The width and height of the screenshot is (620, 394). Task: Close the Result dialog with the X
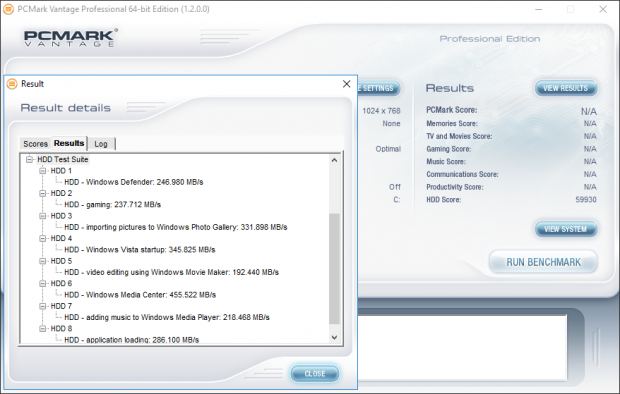pyautogui.click(x=346, y=84)
